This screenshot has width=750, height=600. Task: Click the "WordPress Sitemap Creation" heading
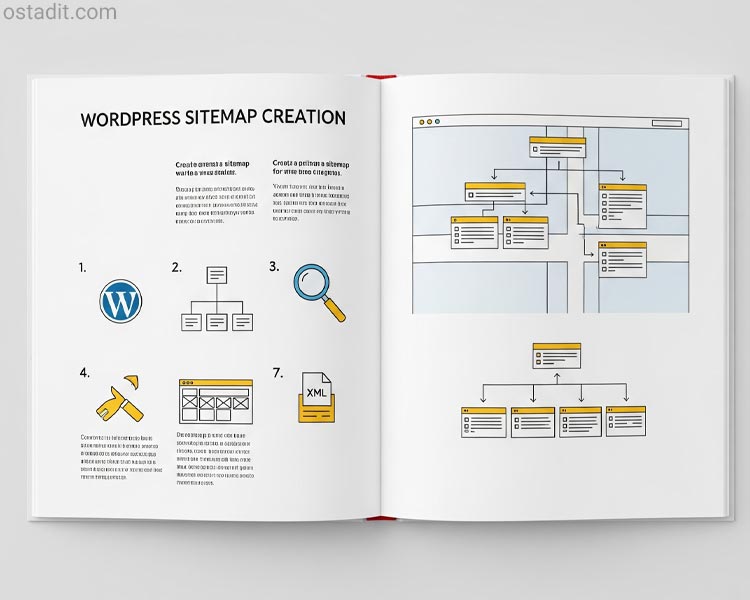tap(213, 118)
